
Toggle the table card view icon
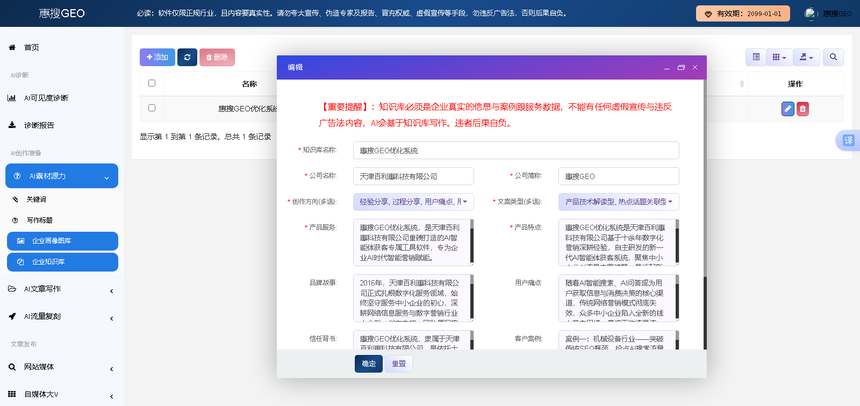point(756,57)
